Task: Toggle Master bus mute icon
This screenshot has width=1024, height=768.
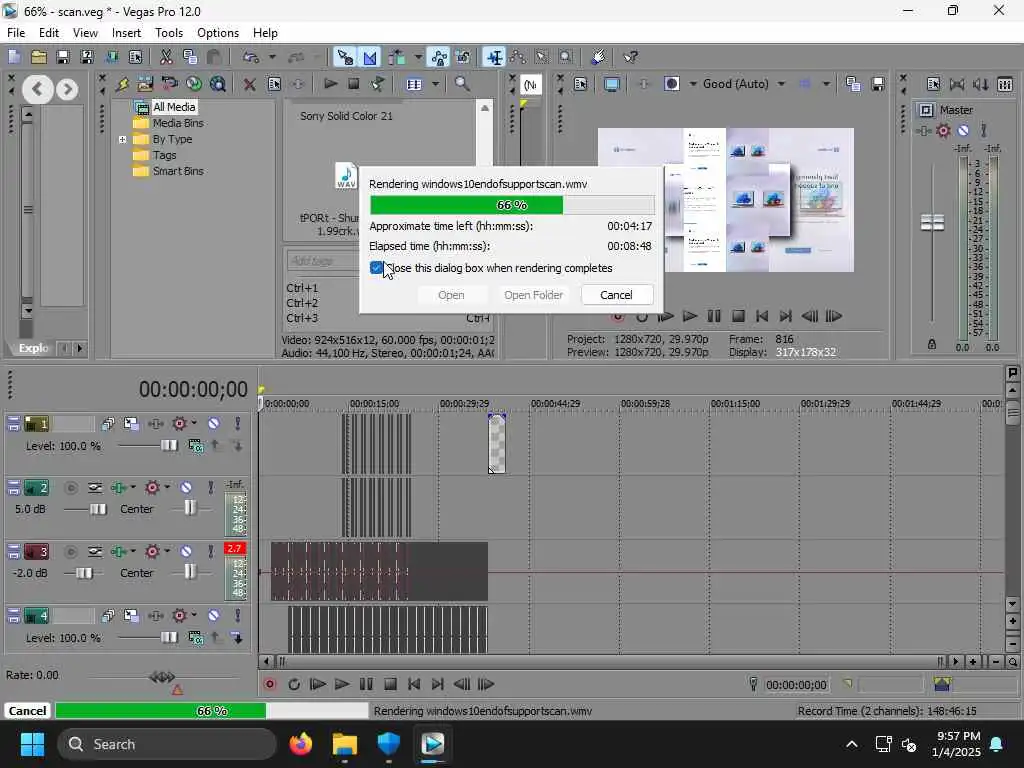Action: click(x=963, y=131)
